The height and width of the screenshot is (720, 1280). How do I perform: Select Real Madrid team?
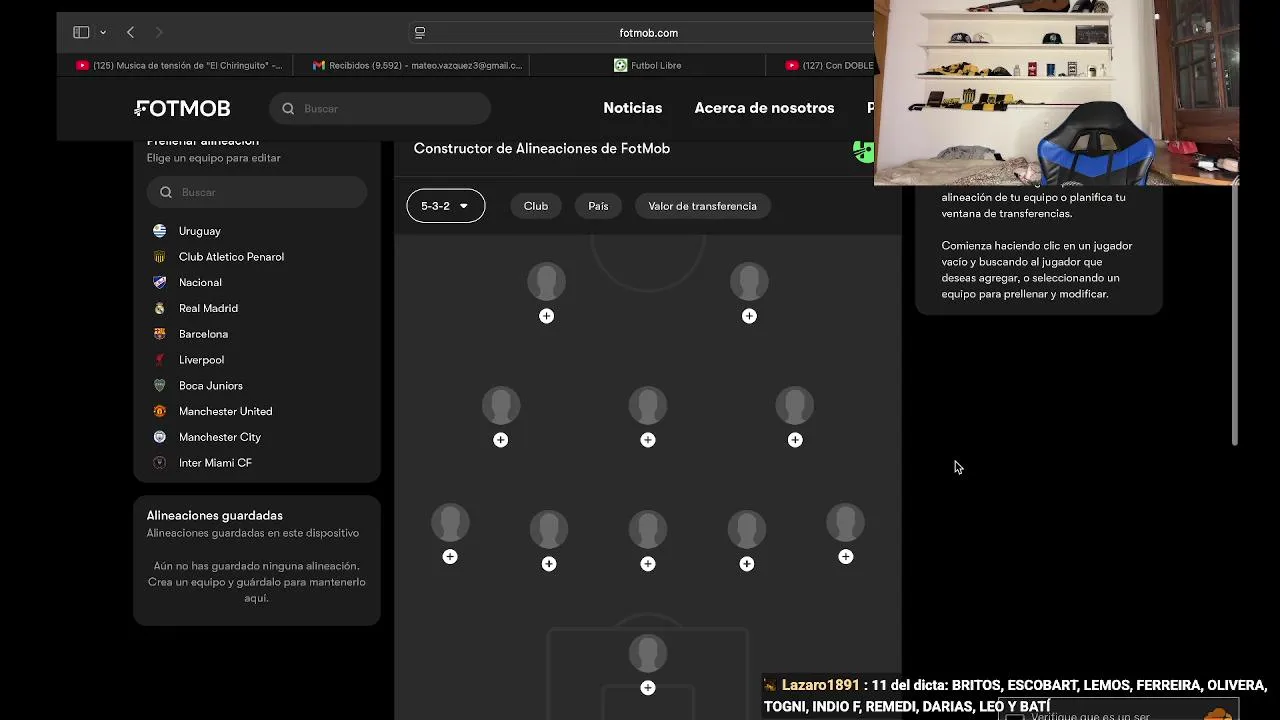coord(208,308)
